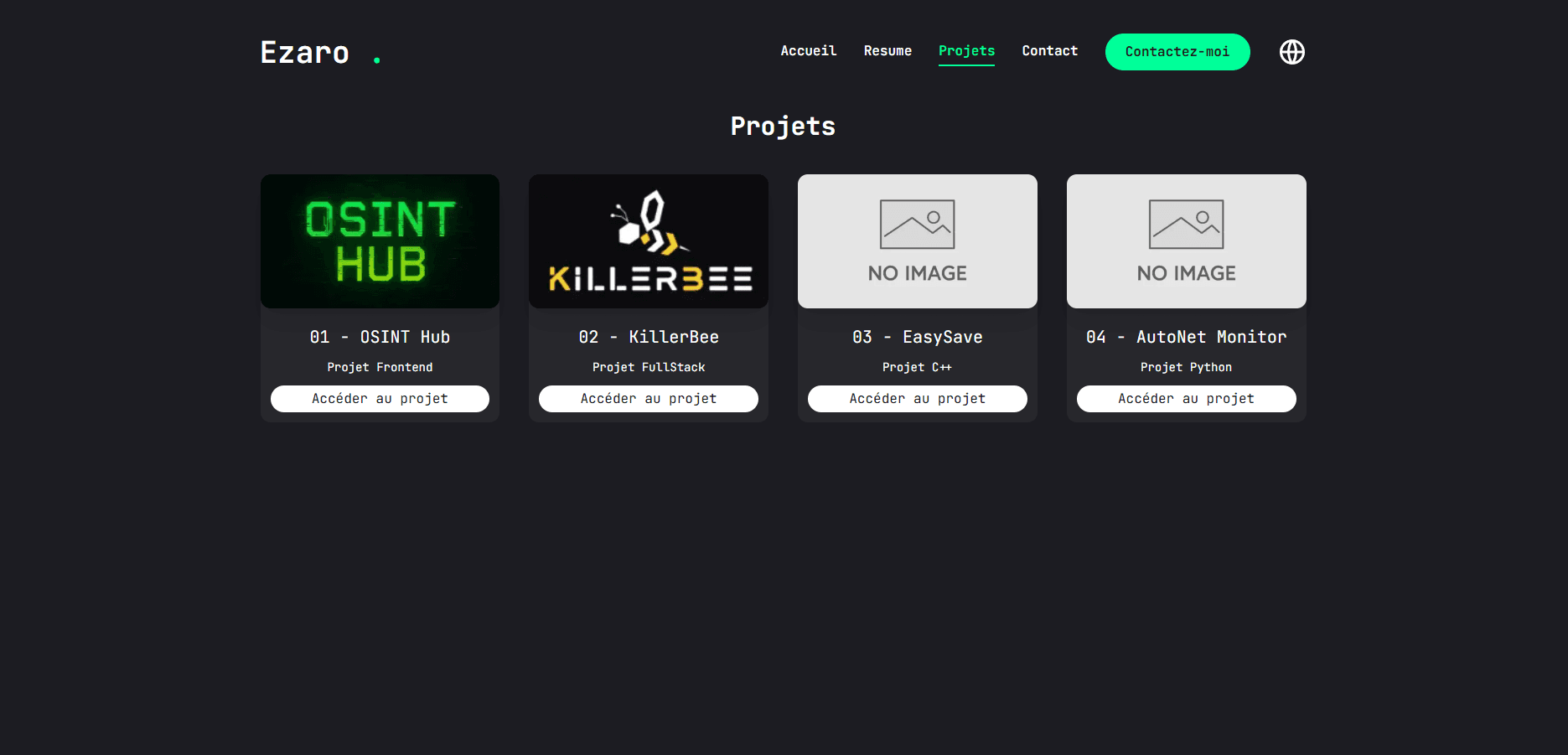This screenshot has width=1568, height=755.
Task: Click the Ezaro logo
Action: (x=305, y=52)
